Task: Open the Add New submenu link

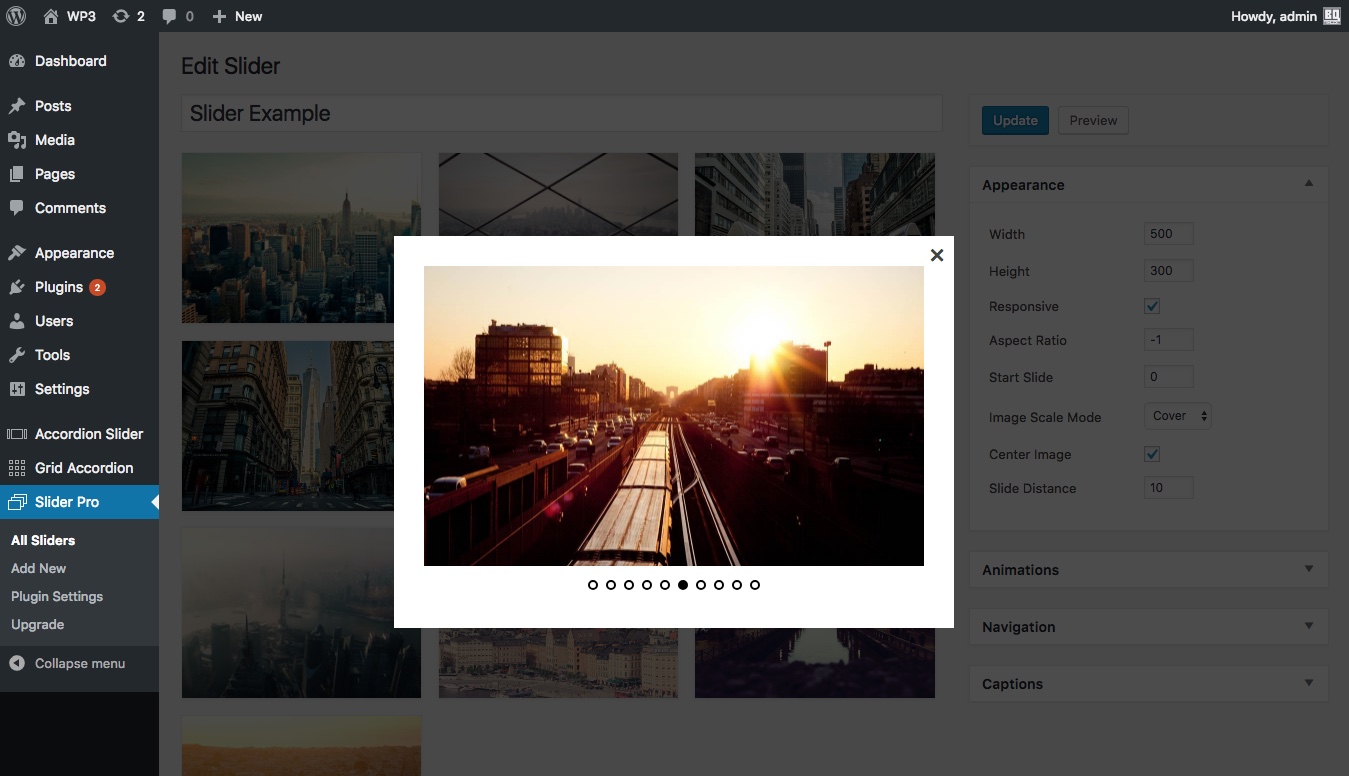Action: coord(39,568)
